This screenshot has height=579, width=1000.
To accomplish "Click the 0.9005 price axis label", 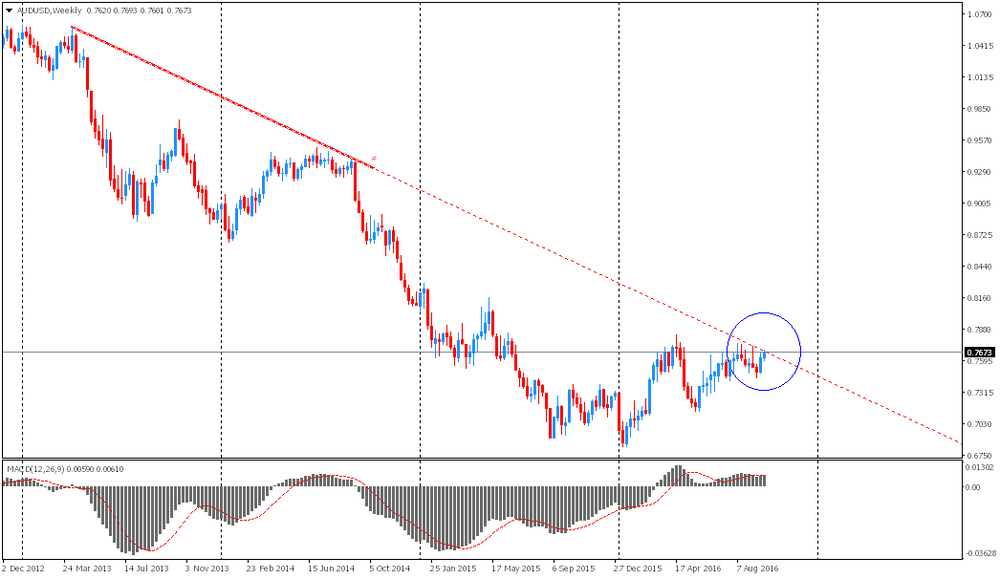I will tap(980, 203).
